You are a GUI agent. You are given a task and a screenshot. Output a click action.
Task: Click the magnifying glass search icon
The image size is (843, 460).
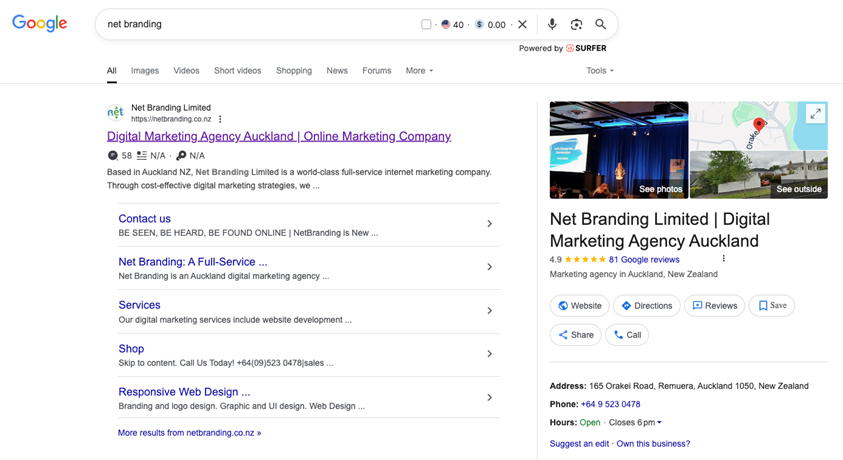tap(601, 24)
